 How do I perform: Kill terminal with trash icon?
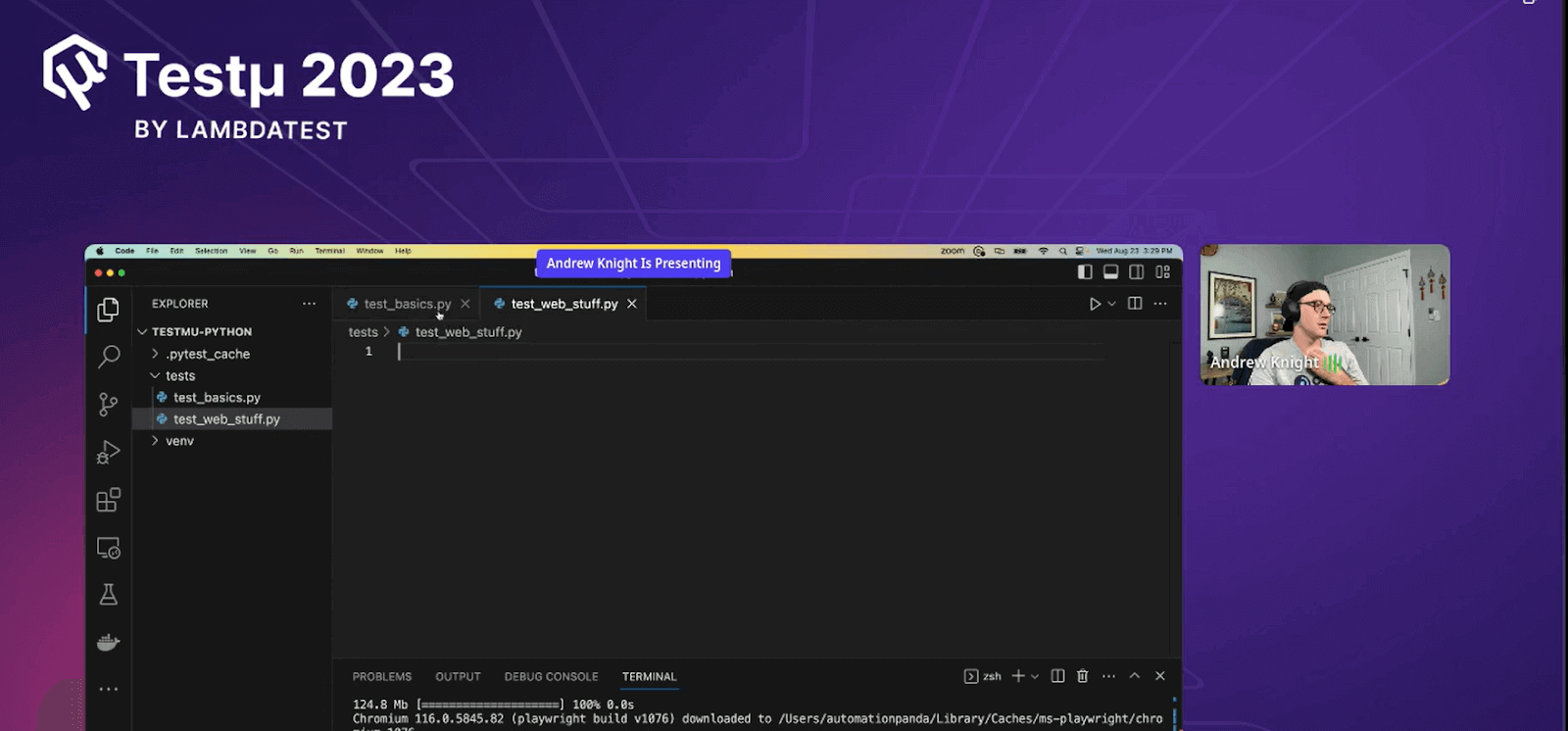tap(1083, 676)
